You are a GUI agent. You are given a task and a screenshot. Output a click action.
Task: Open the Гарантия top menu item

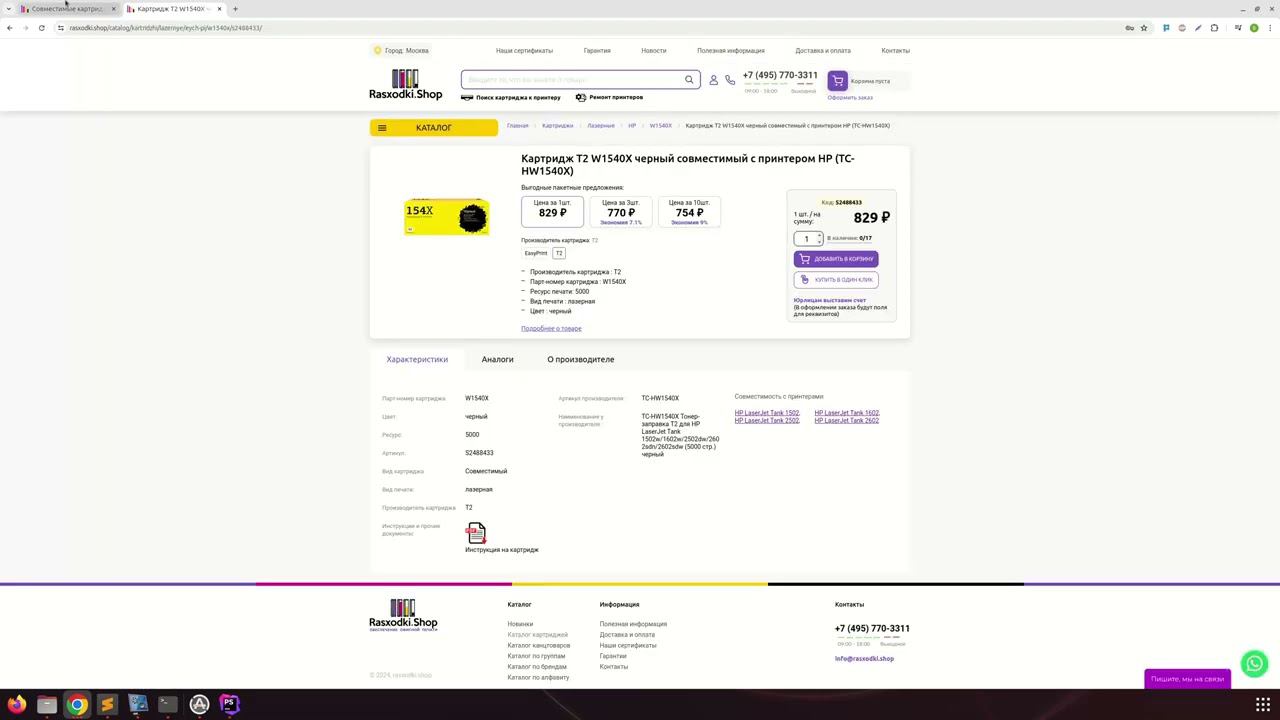(x=597, y=50)
